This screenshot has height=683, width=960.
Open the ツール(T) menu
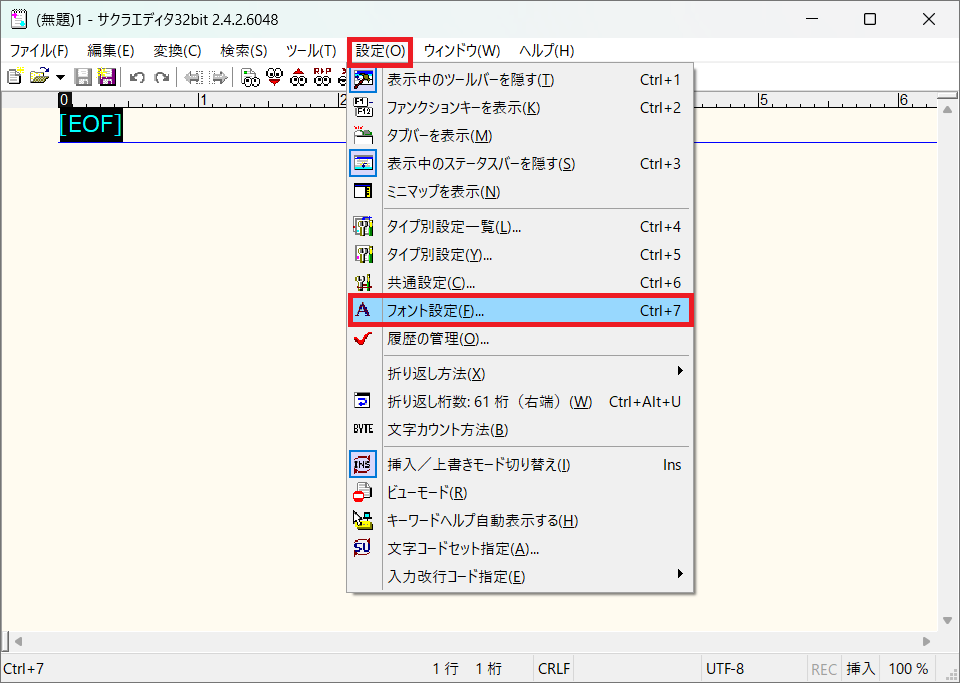[x=310, y=50]
